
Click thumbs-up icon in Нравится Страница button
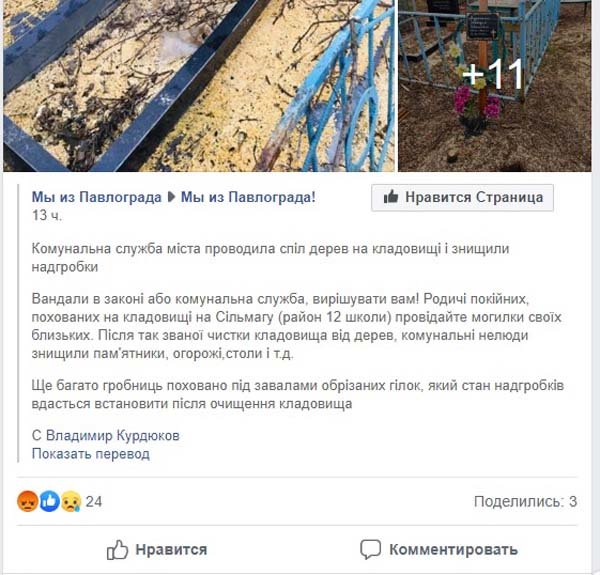(x=391, y=197)
